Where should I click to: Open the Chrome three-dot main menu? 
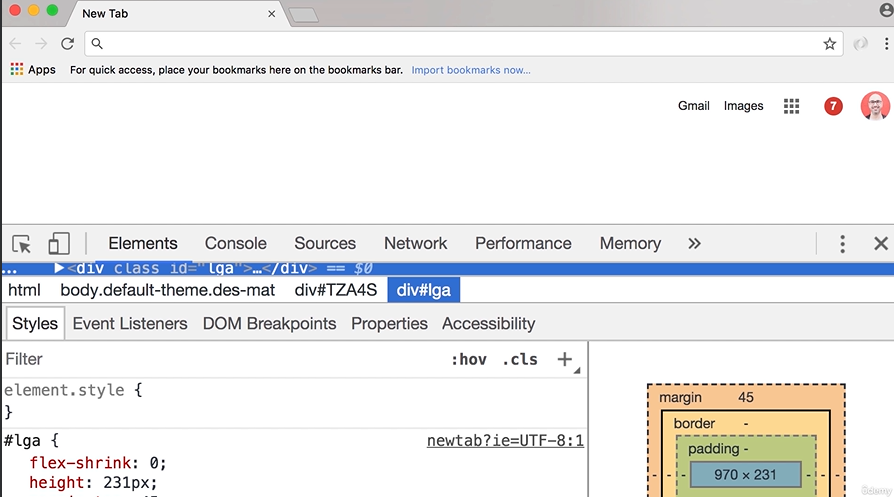(x=886, y=44)
